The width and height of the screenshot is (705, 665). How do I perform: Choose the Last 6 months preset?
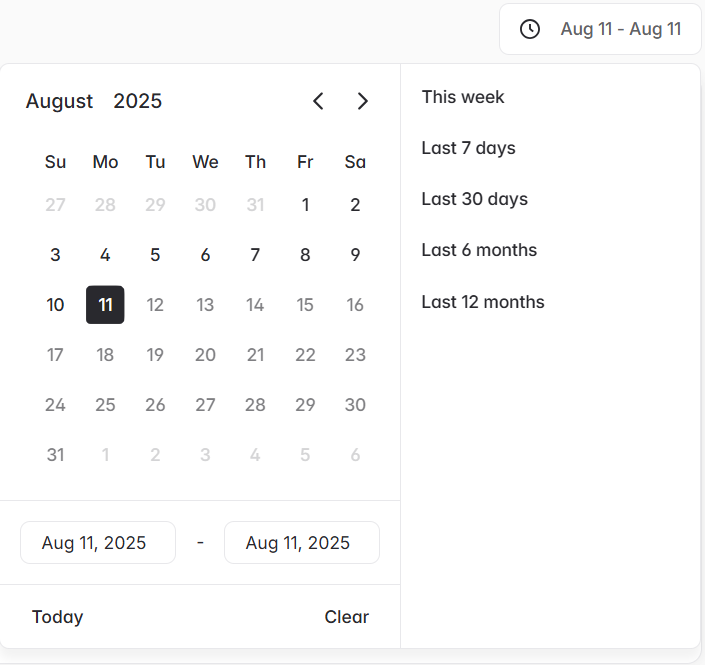point(479,250)
